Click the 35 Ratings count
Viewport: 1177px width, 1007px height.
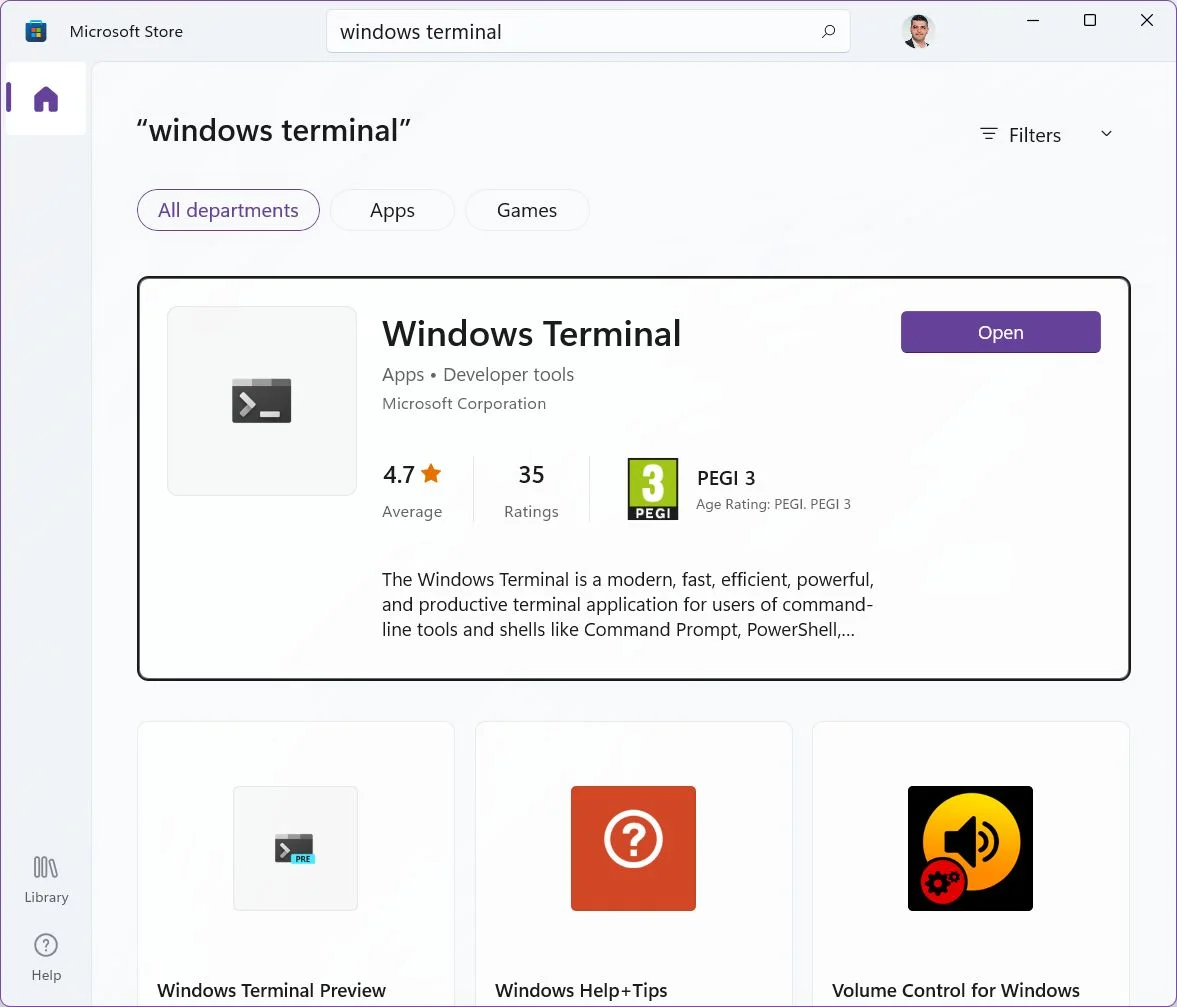click(531, 491)
